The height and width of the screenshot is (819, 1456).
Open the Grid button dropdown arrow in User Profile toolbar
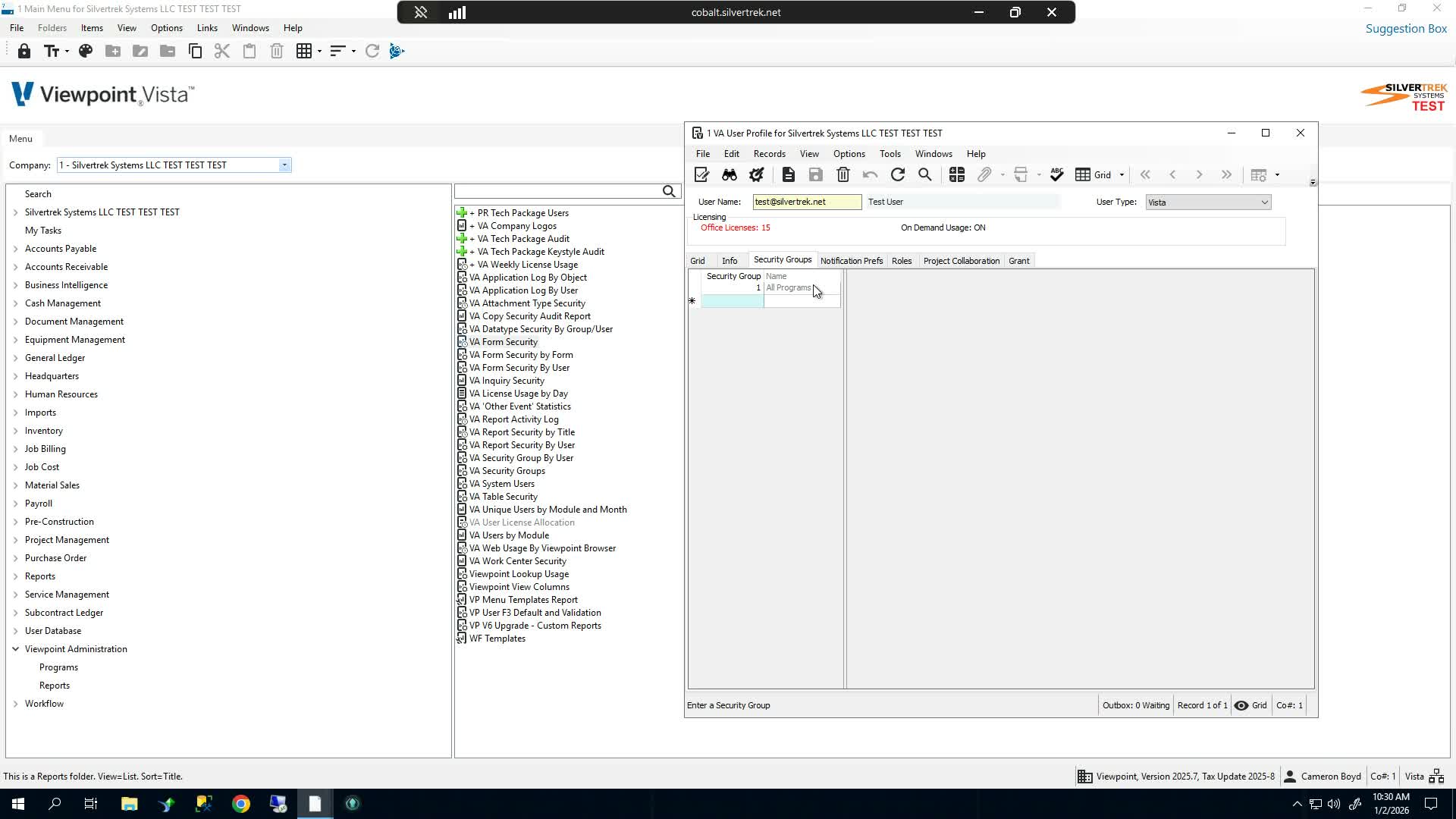(1122, 175)
